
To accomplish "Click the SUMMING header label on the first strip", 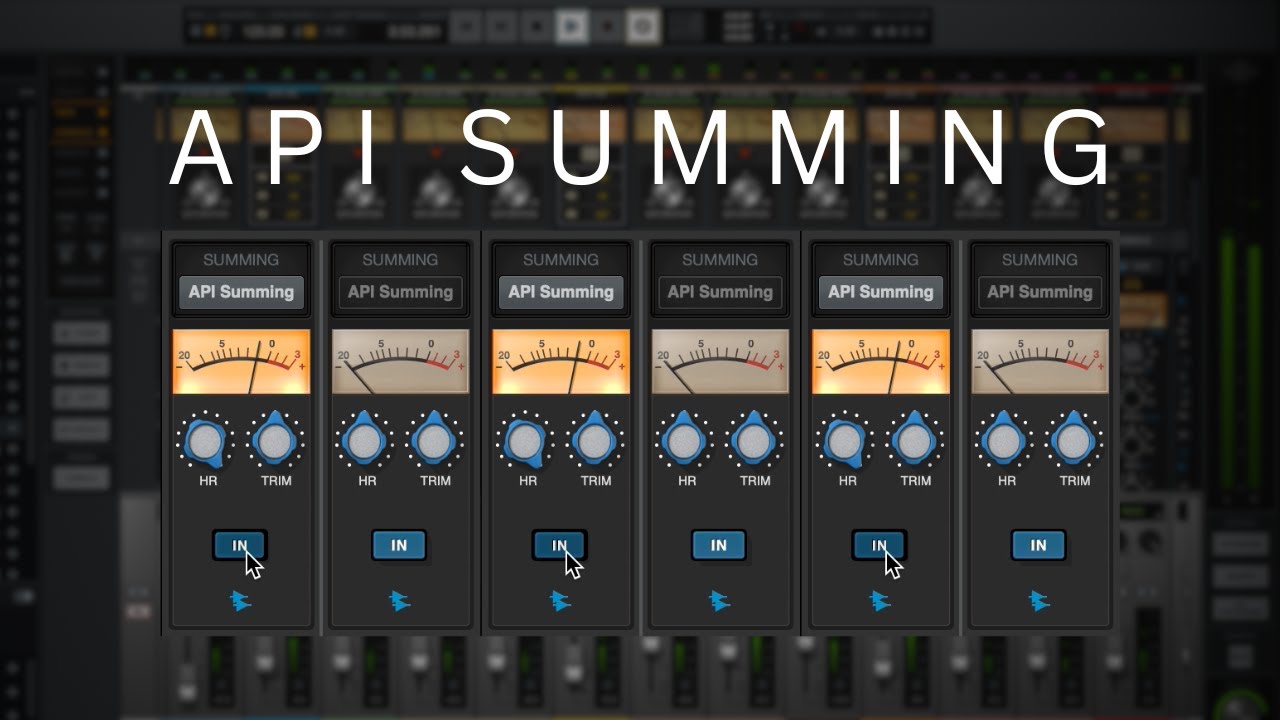I will coord(241,260).
